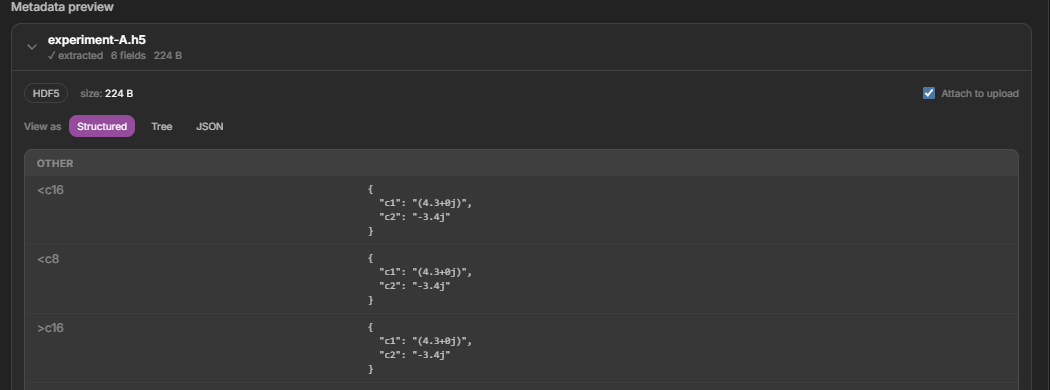The image size is (1050, 390).
Task: Click the Attach to upload label text
Action: point(980,93)
